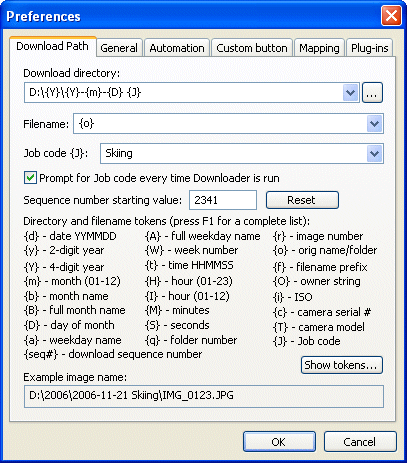Click the Filename text field containing {o}
407x463 pixels.
tap(220, 124)
